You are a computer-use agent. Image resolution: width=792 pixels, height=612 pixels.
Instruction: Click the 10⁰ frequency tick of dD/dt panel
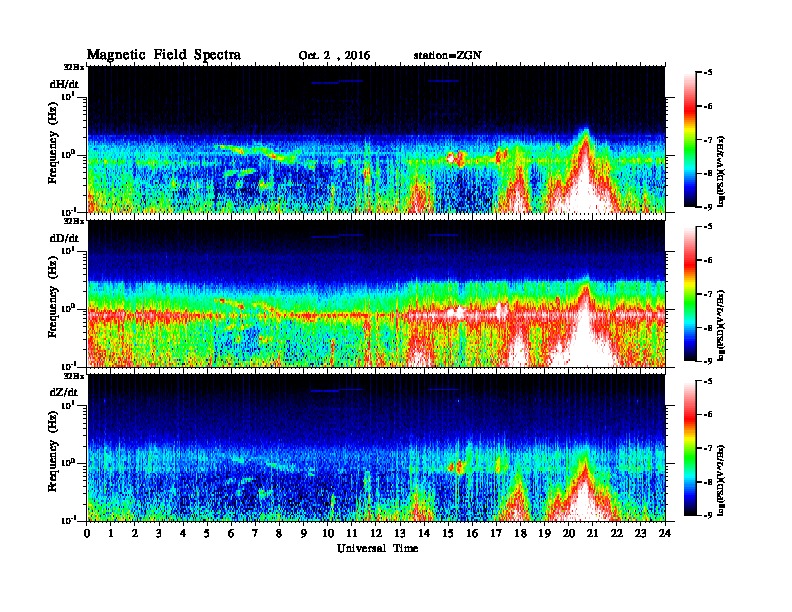coord(69,308)
